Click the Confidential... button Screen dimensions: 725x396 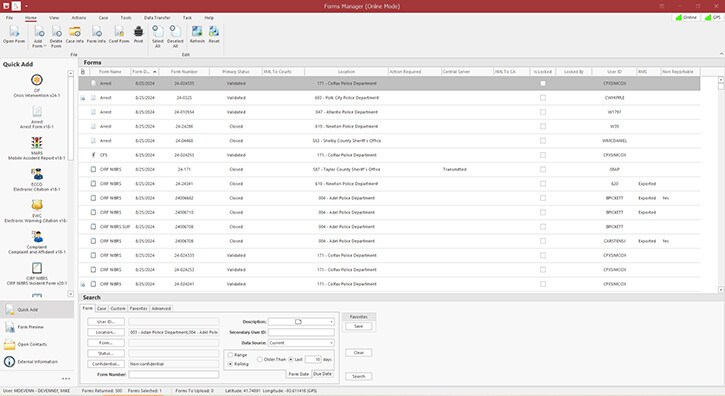click(106, 364)
